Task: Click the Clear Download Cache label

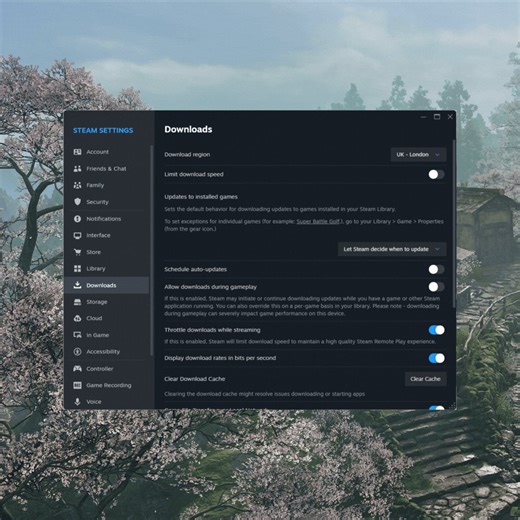Action: 195,379
